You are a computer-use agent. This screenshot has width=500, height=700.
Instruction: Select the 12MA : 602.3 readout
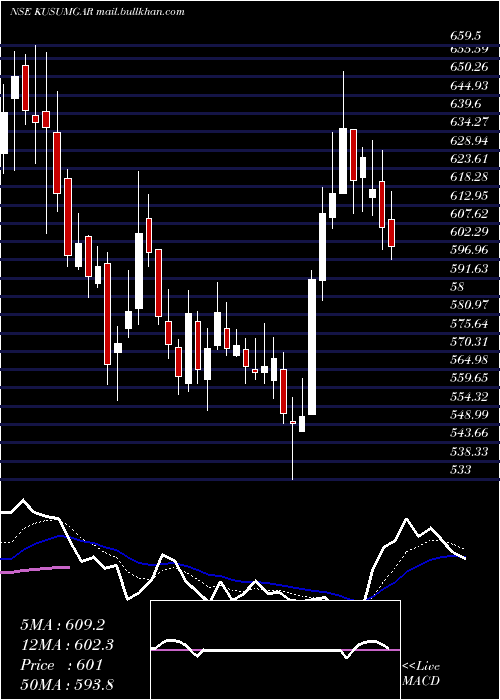coord(67,645)
